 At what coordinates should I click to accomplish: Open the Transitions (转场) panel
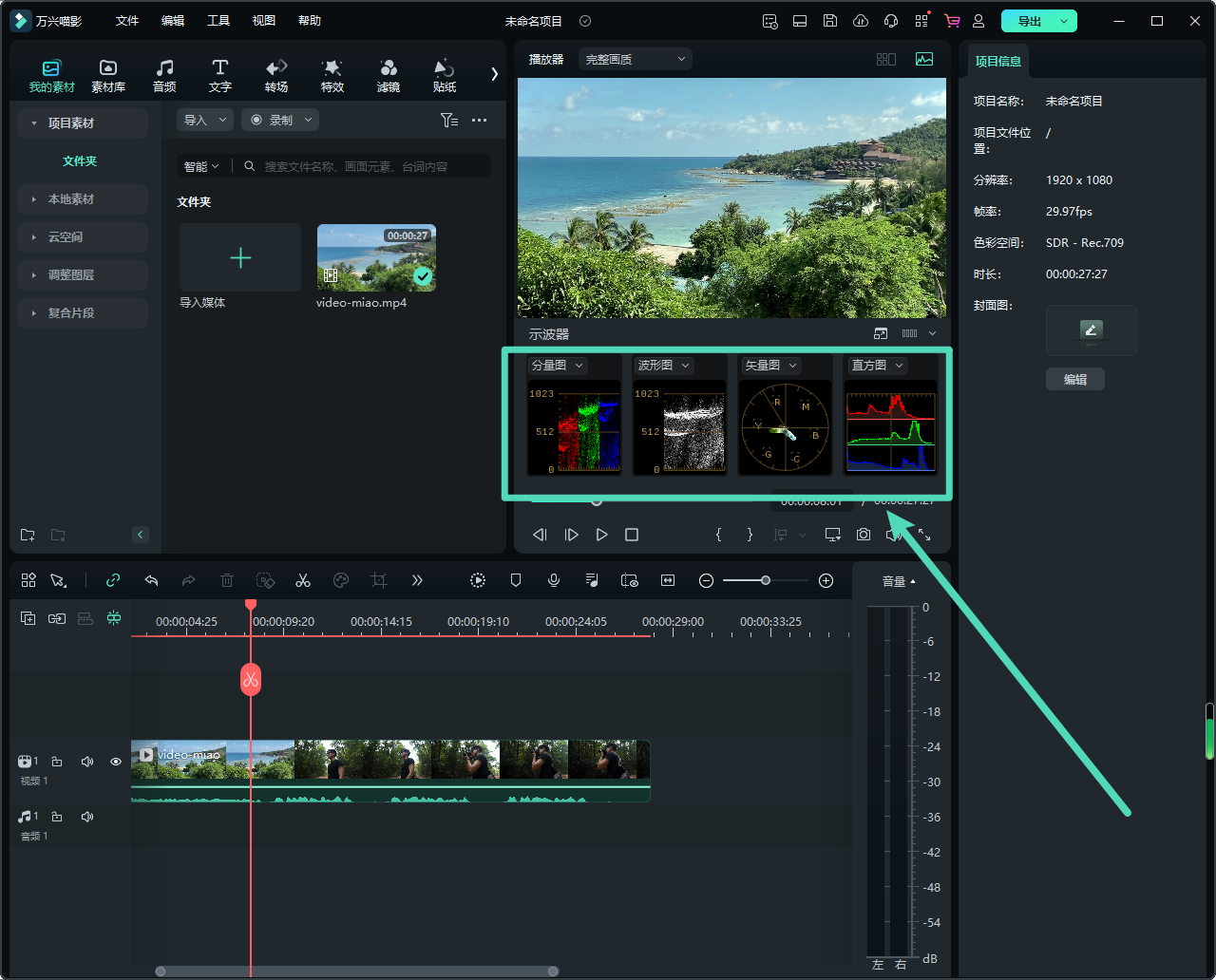[276, 75]
